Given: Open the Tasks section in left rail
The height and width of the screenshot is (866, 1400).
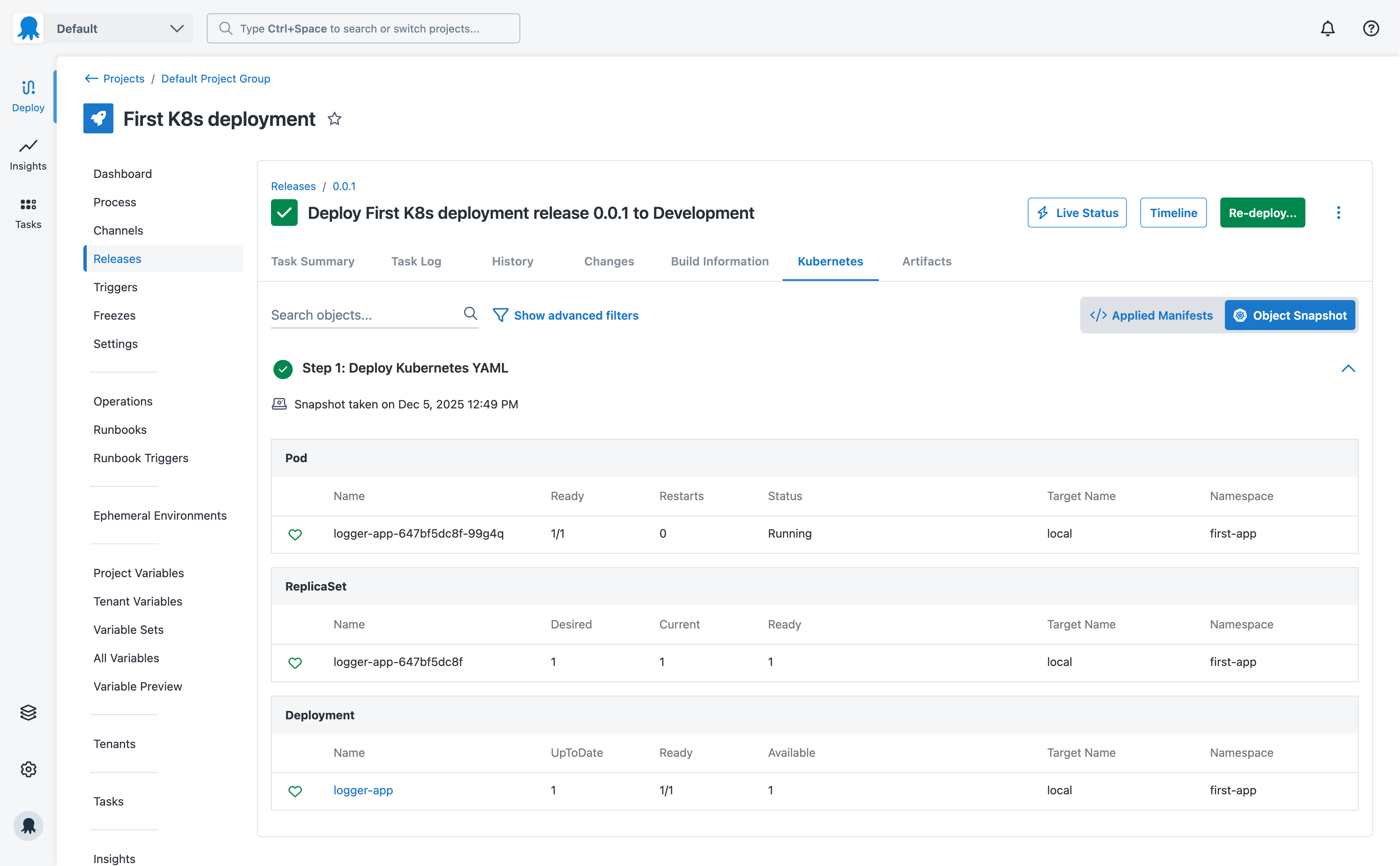Looking at the screenshot, I should (28, 213).
